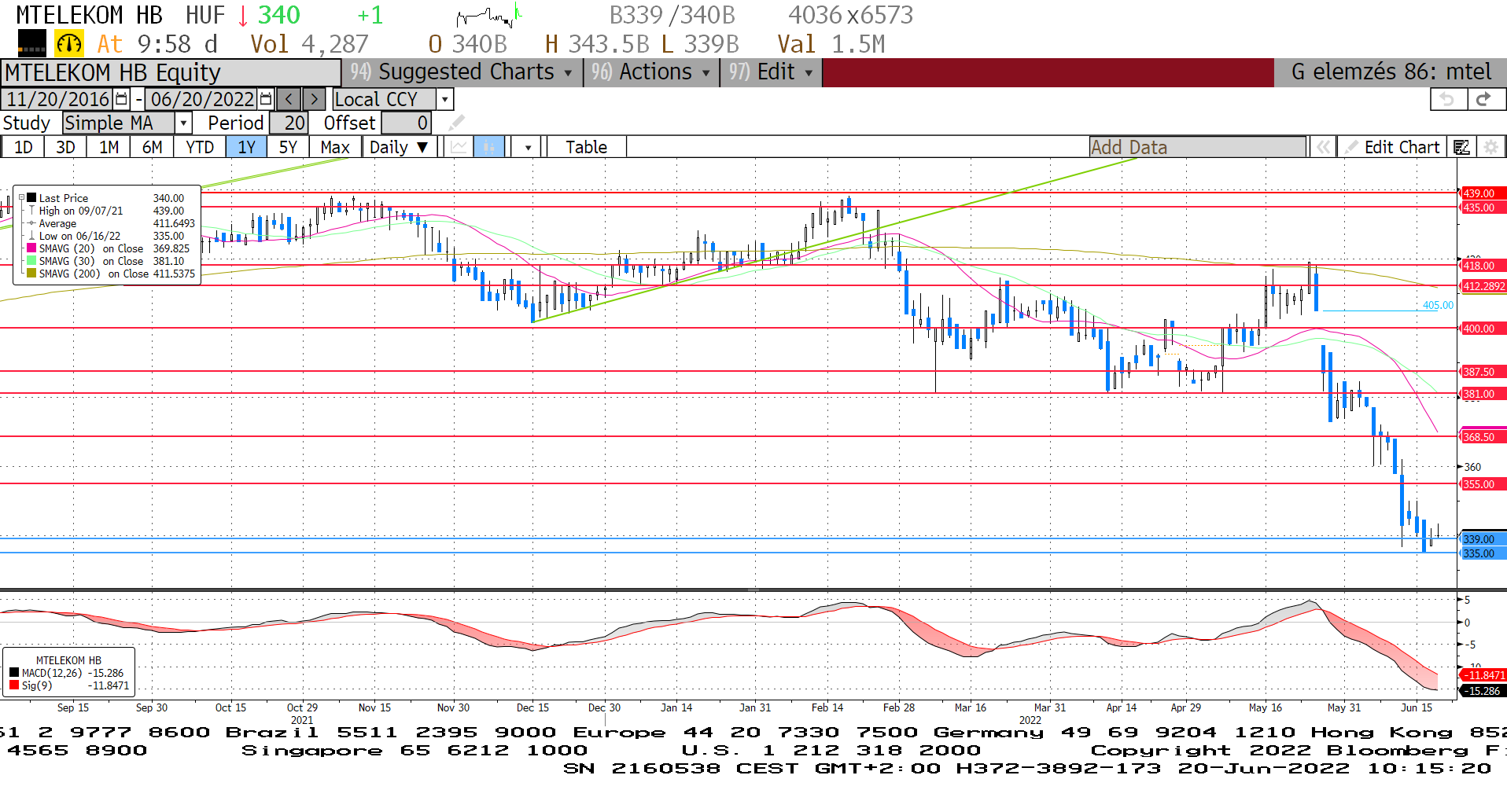
Task: Open the annotations toolbar icon beside Edit Chart
Action: pyautogui.click(x=1461, y=147)
